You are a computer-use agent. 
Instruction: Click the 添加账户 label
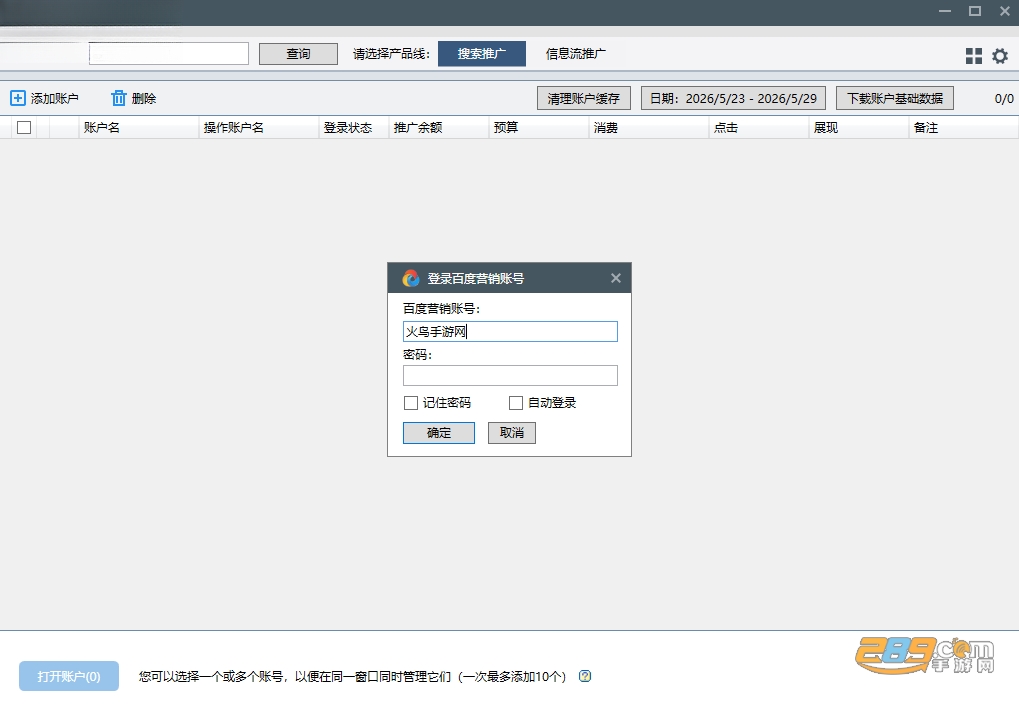pos(55,98)
